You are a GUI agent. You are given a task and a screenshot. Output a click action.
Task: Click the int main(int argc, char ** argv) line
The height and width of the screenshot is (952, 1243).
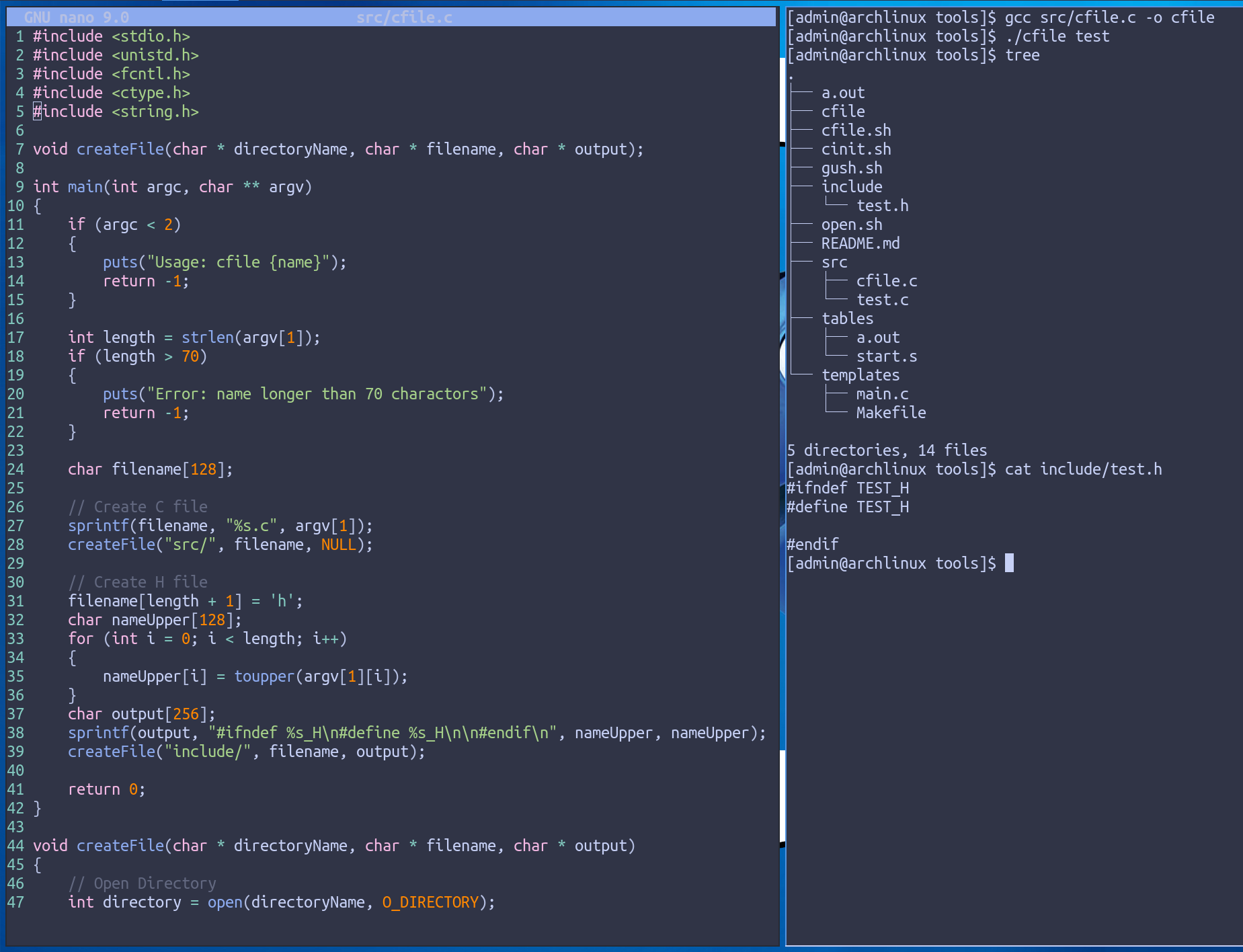click(x=173, y=187)
